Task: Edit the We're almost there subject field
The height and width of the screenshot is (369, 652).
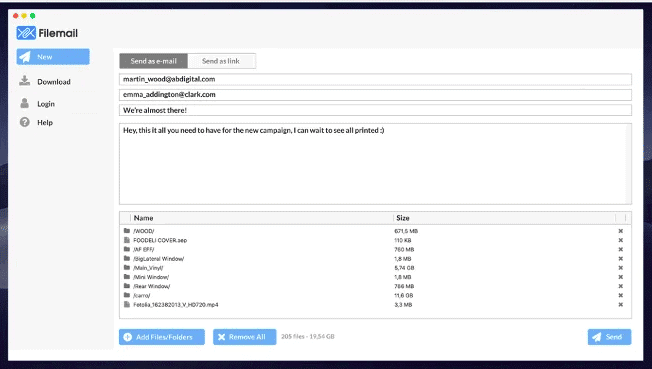Action: (375, 110)
